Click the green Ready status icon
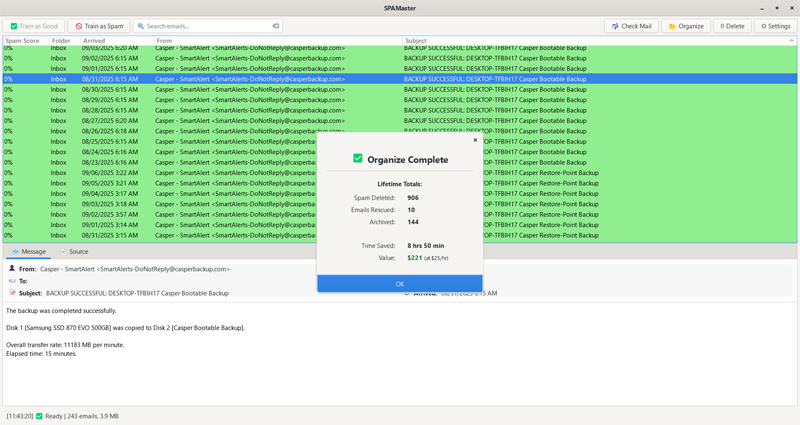Image resolution: width=800 pixels, height=425 pixels. click(x=39, y=416)
